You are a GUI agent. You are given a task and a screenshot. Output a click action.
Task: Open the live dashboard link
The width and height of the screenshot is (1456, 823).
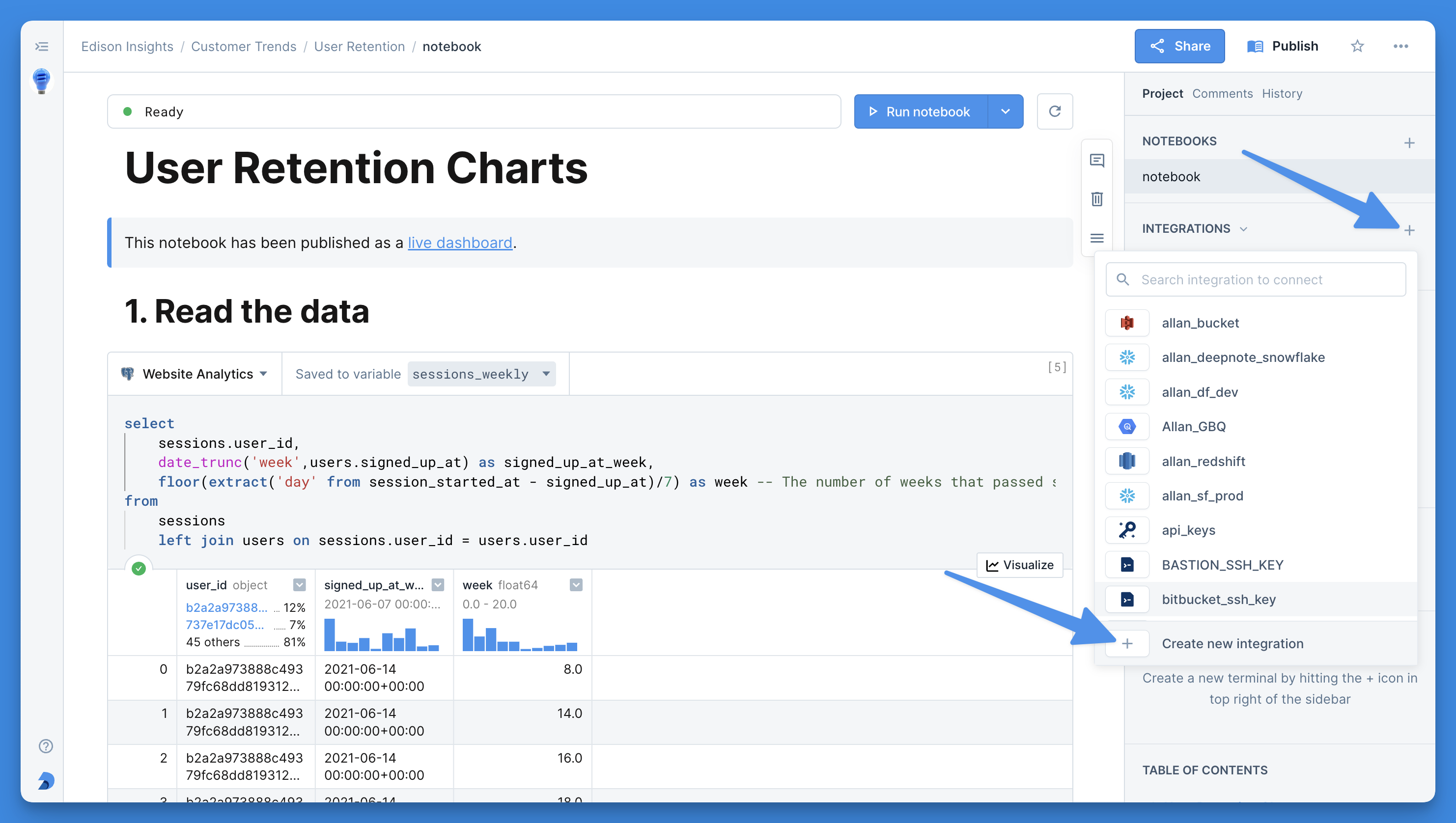460,243
